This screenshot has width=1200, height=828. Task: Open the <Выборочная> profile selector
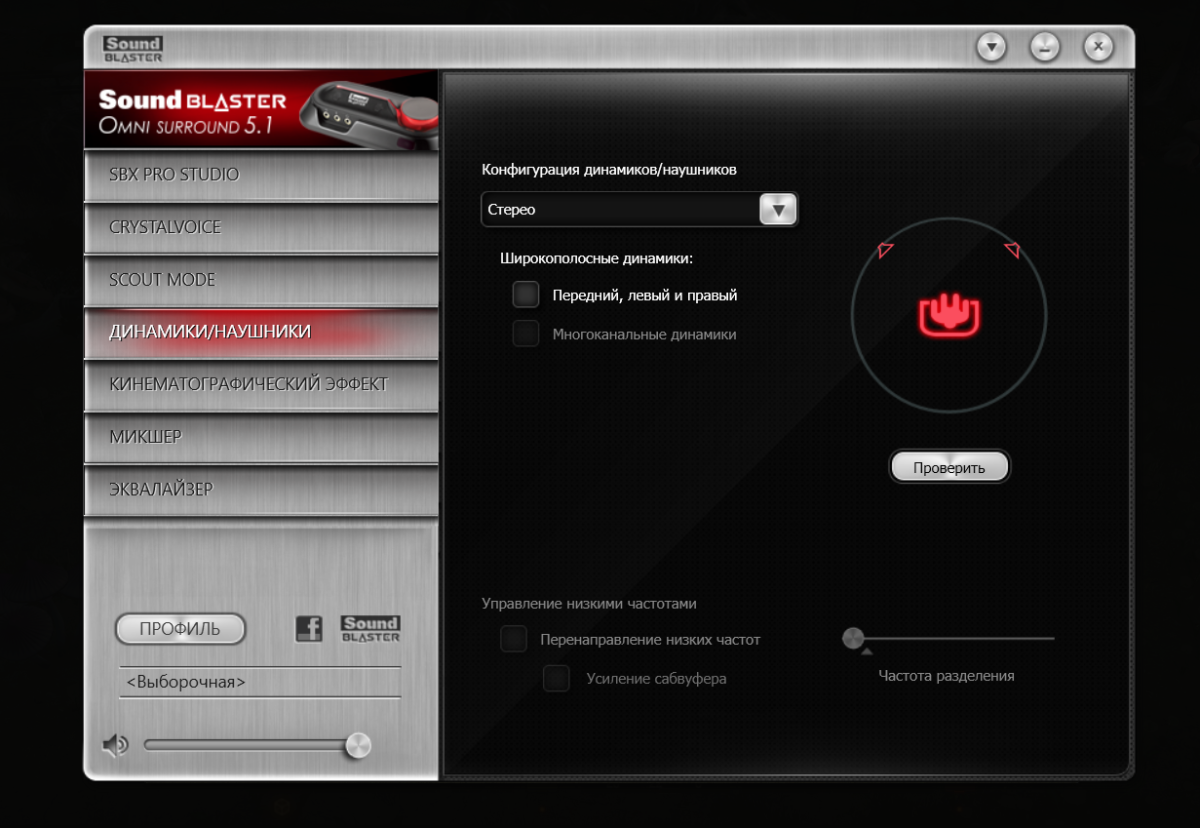[260, 682]
